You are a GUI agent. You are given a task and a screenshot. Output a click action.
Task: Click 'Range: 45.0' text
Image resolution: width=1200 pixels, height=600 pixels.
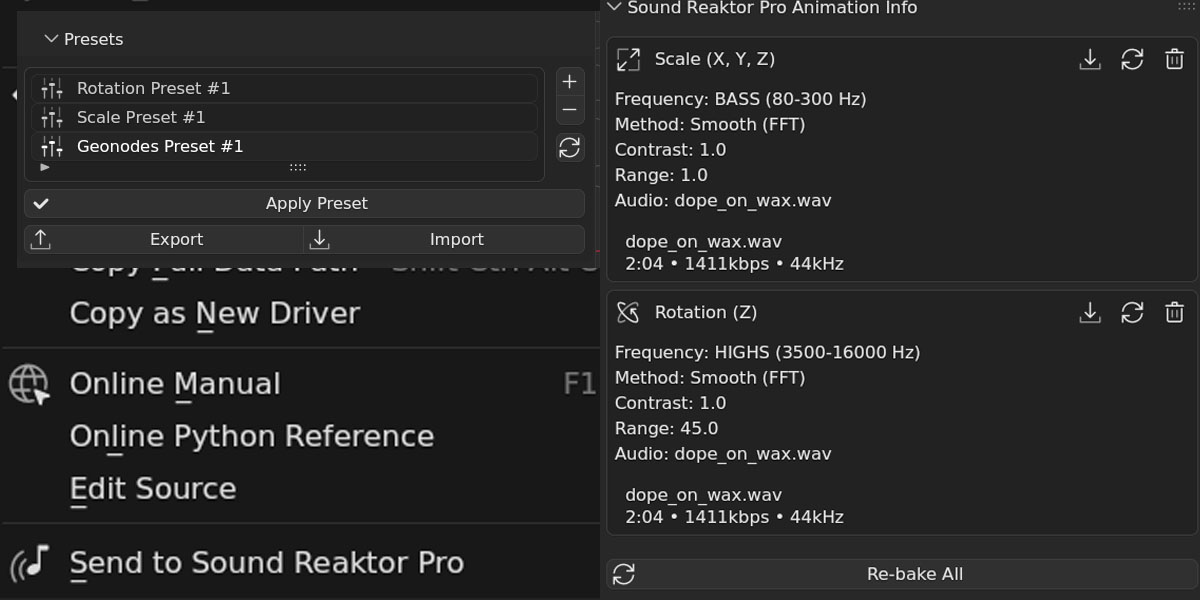tap(666, 428)
